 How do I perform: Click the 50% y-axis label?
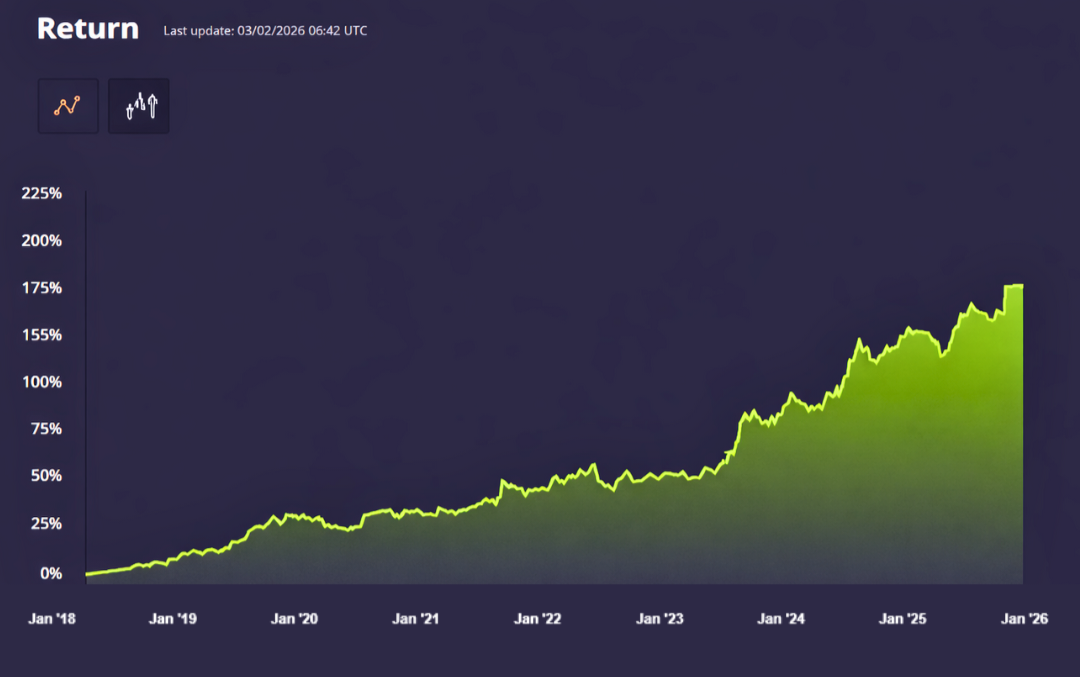pyautogui.click(x=46, y=475)
